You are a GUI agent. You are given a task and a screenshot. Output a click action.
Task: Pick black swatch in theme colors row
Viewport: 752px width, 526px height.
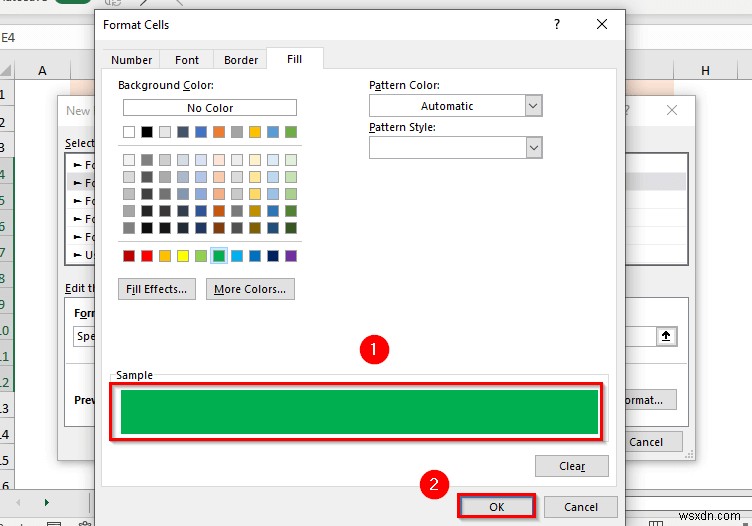tap(147, 131)
